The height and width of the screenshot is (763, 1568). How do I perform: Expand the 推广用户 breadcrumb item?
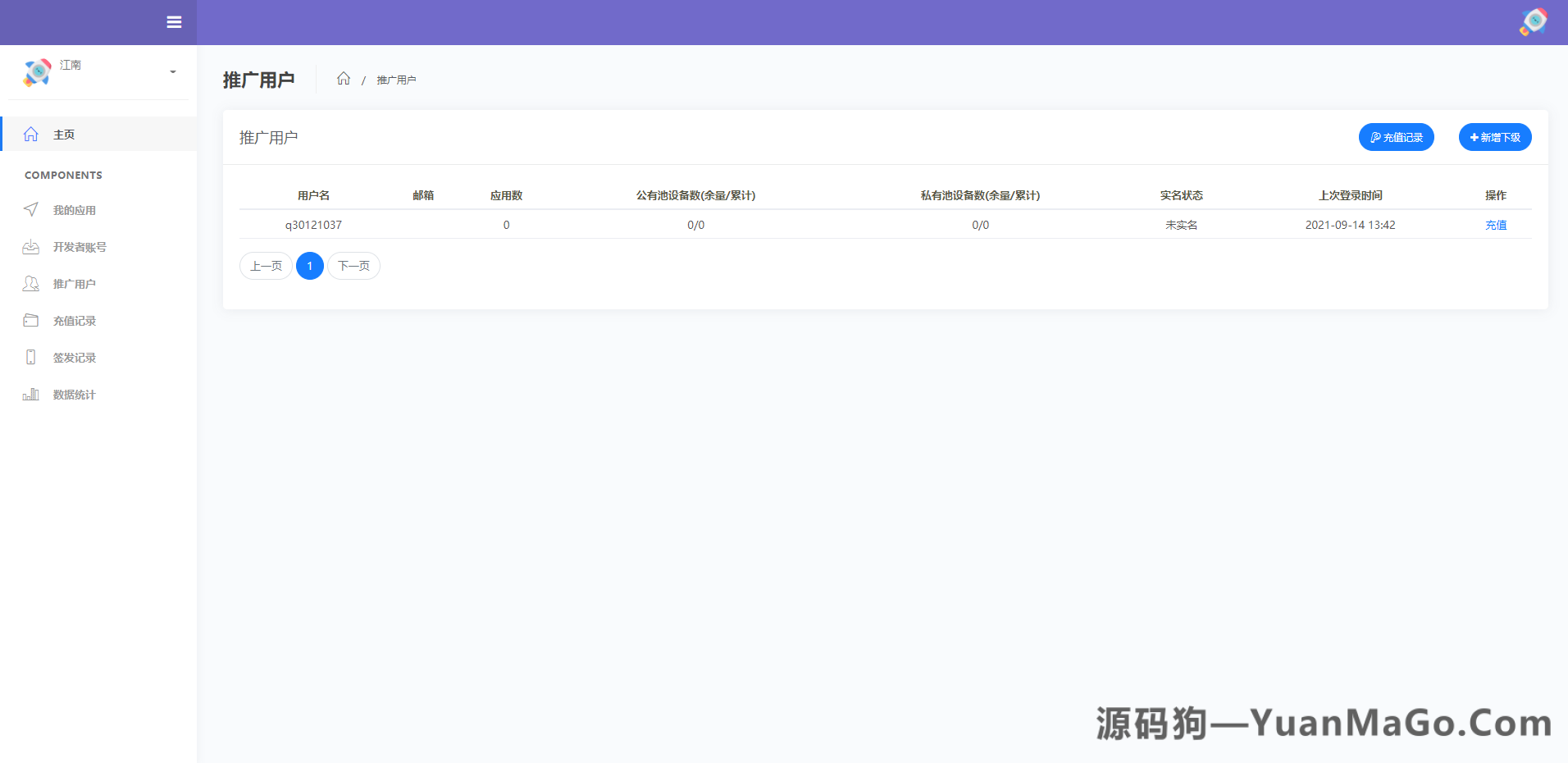pos(396,80)
